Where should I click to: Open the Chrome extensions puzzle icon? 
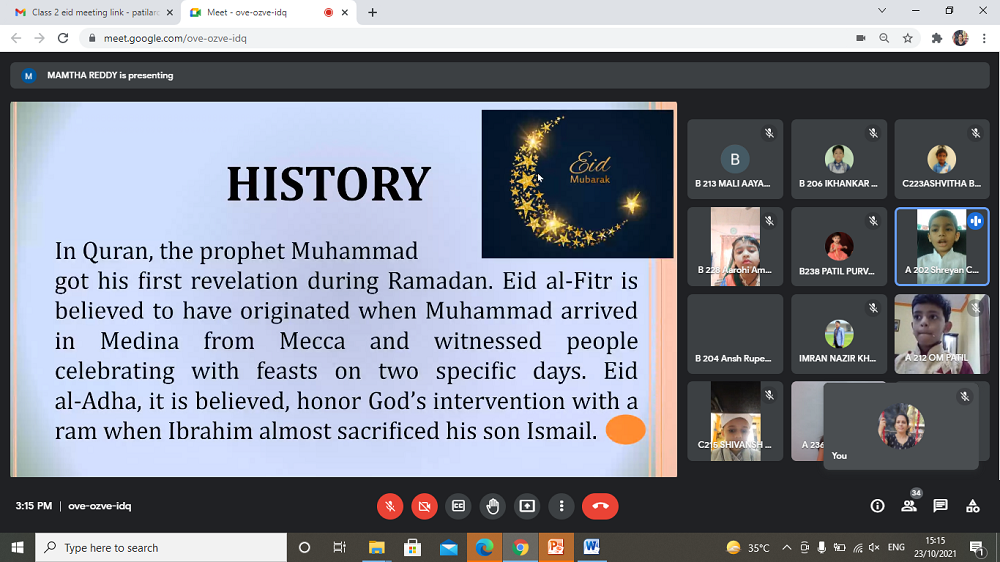[936, 38]
